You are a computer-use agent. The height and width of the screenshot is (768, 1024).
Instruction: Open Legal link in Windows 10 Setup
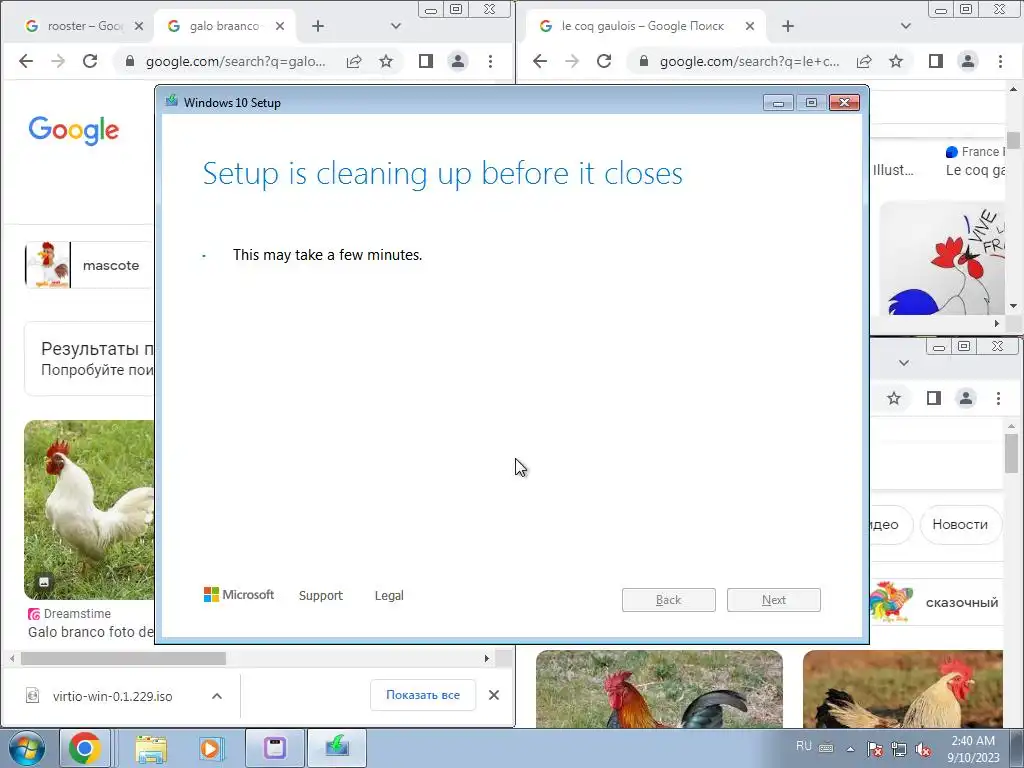(x=389, y=596)
